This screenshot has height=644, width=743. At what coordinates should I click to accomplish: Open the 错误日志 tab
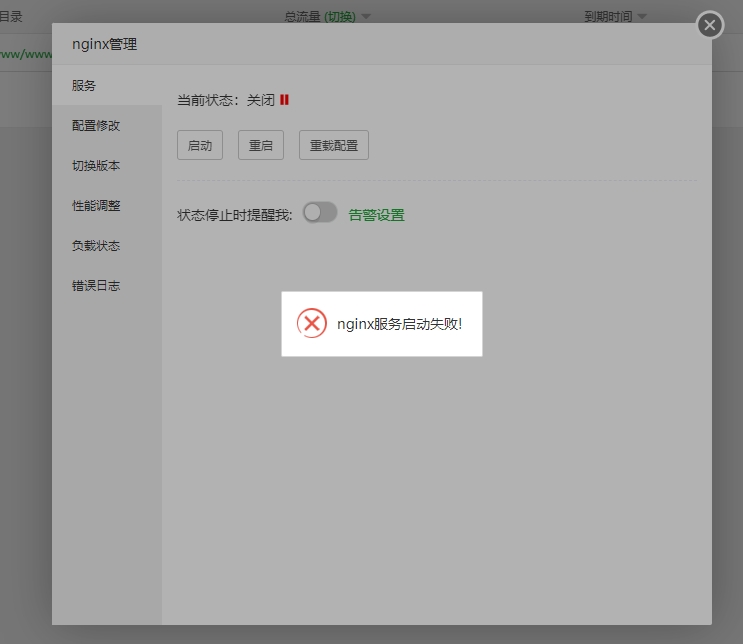(x=107, y=286)
